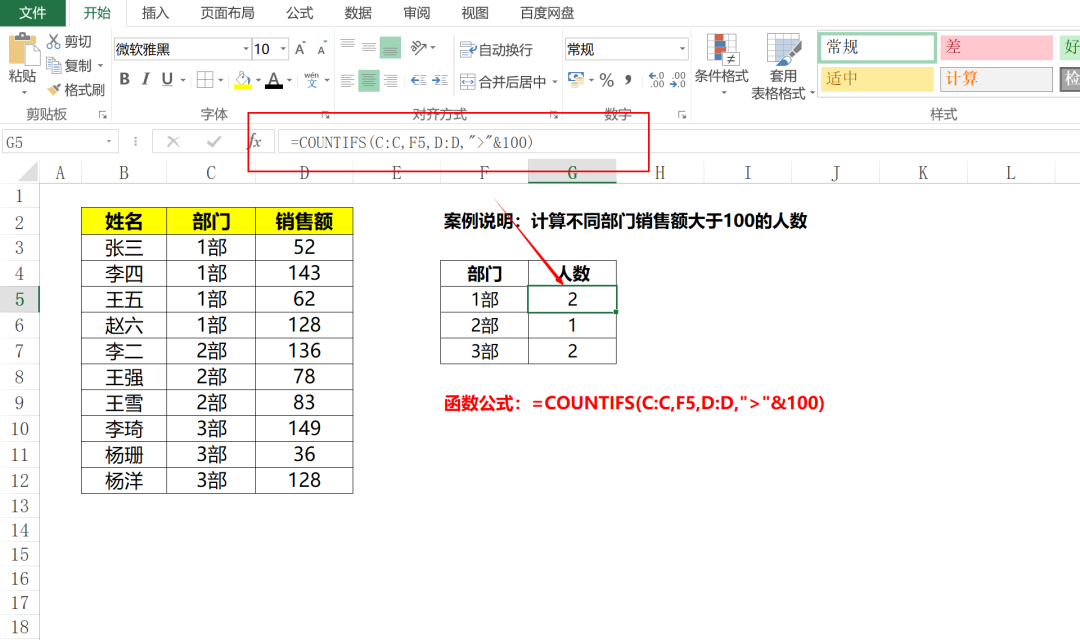
Task: Select cell with 李琦
Action: coord(124,429)
